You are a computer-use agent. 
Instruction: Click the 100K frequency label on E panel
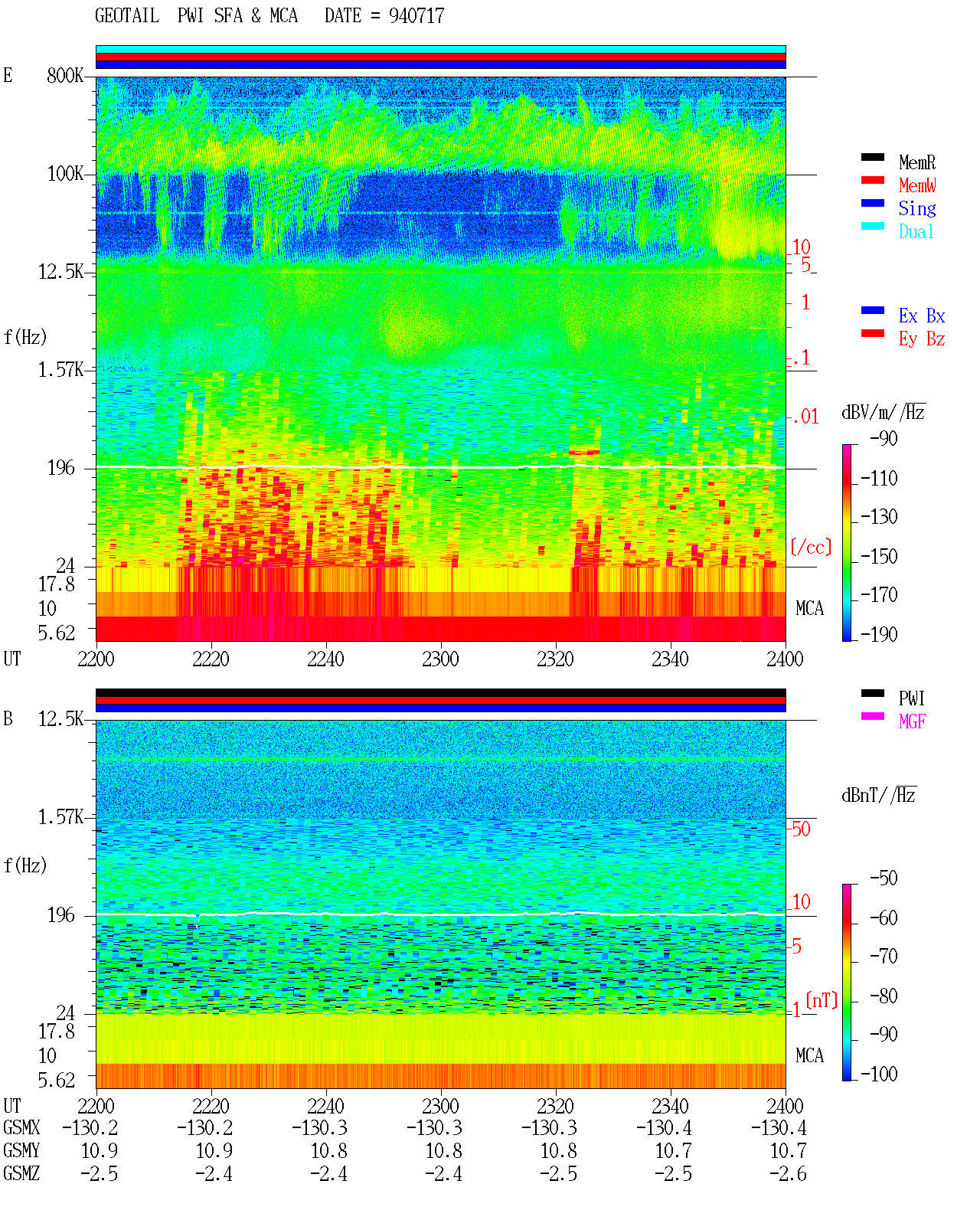click(x=65, y=174)
